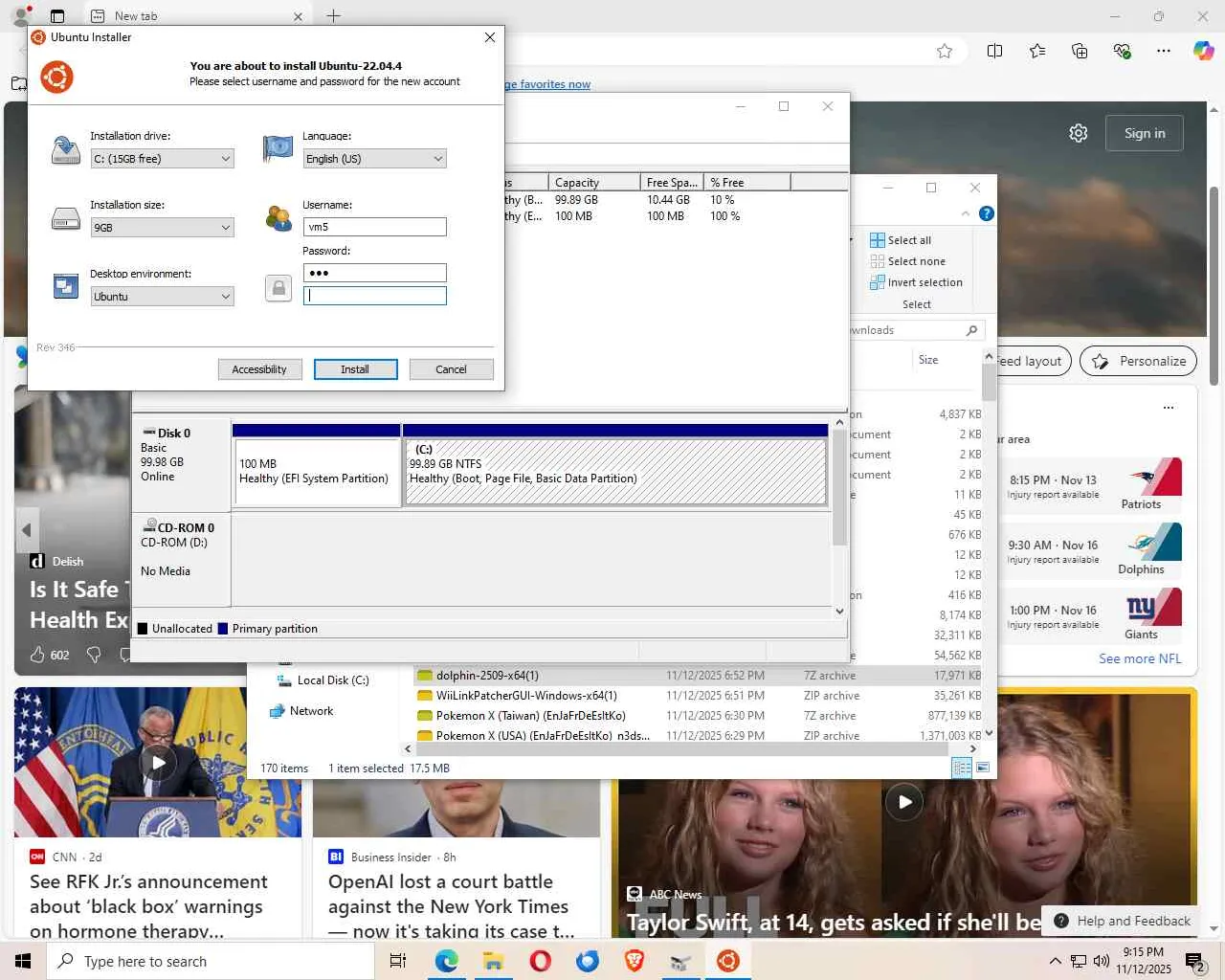Click Cancel in the Ubuntu Installer
Screen dimensions: 1225x980
[x=451, y=369]
